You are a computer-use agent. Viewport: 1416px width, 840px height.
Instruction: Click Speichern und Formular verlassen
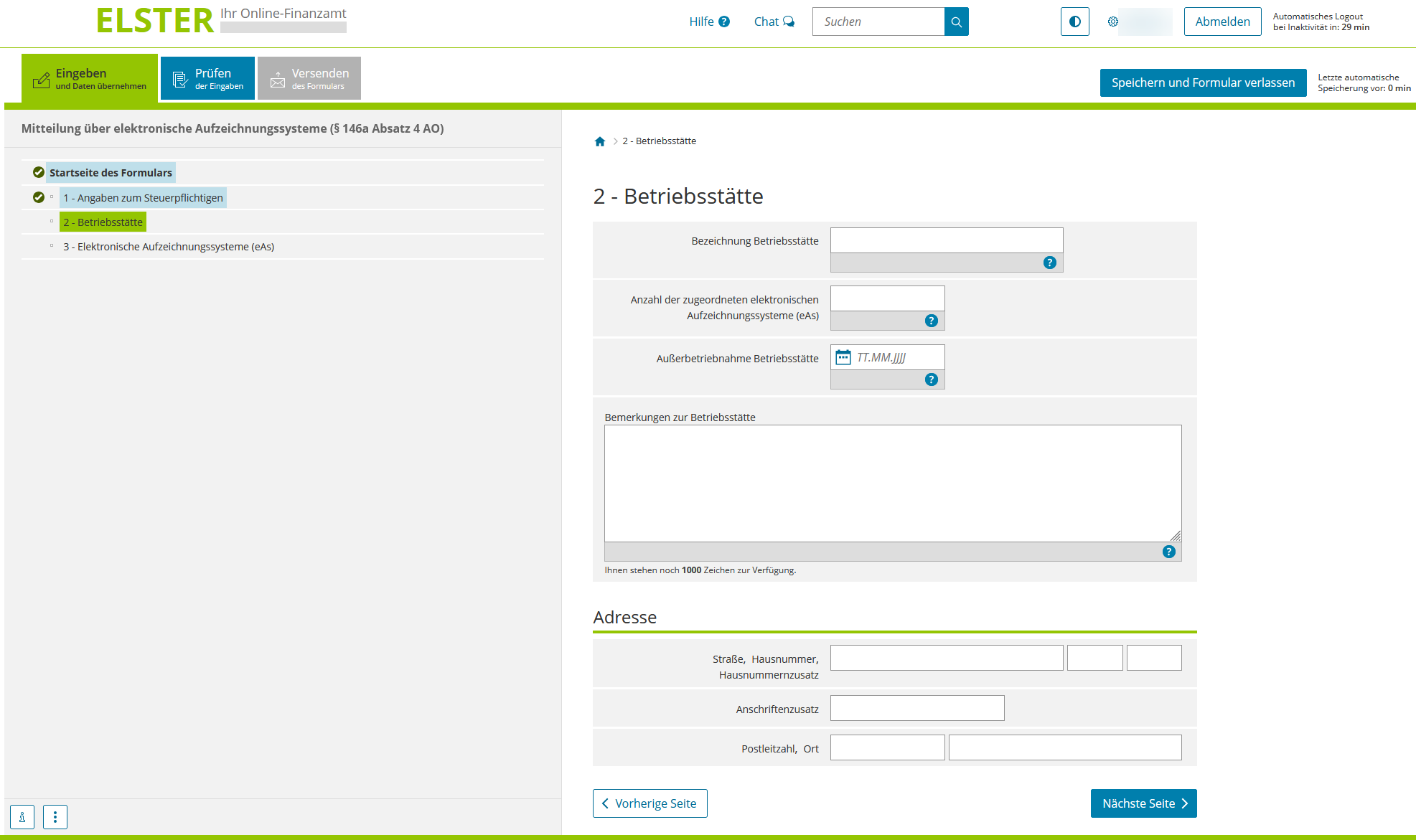[x=1203, y=82]
